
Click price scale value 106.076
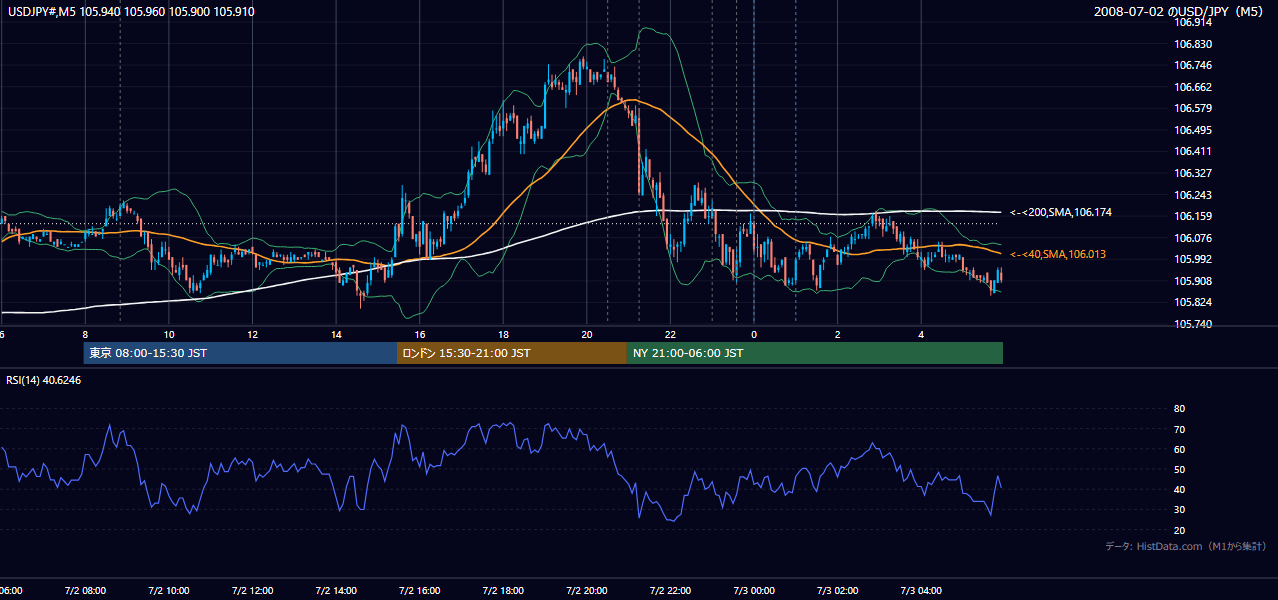pos(1193,238)
